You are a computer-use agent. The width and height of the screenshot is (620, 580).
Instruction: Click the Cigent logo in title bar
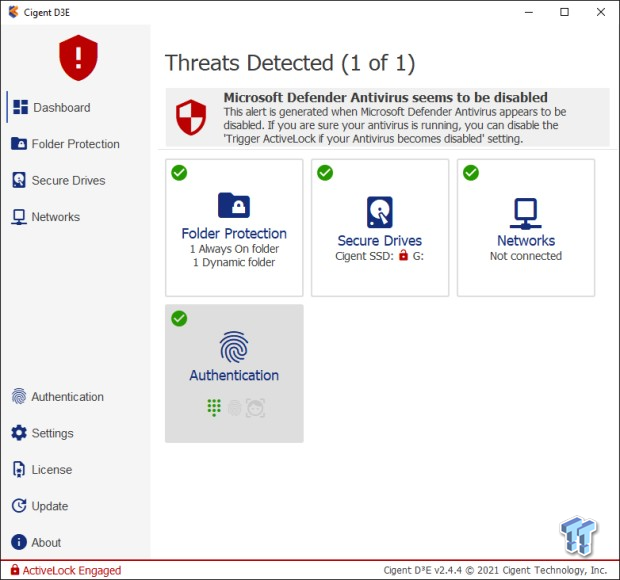(13, 12)
